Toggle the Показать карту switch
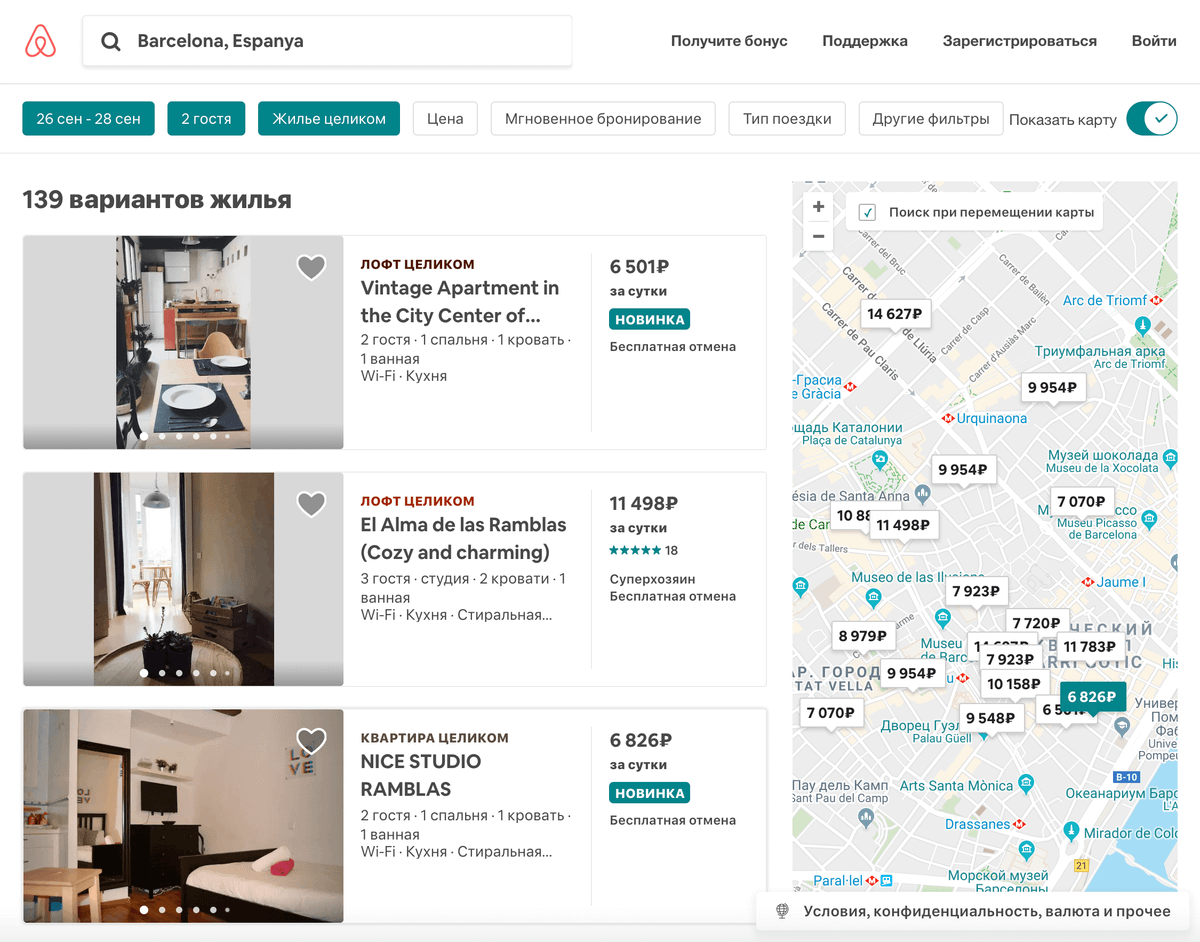This screenshot has width=1200, height=942. coord(1152,118)
